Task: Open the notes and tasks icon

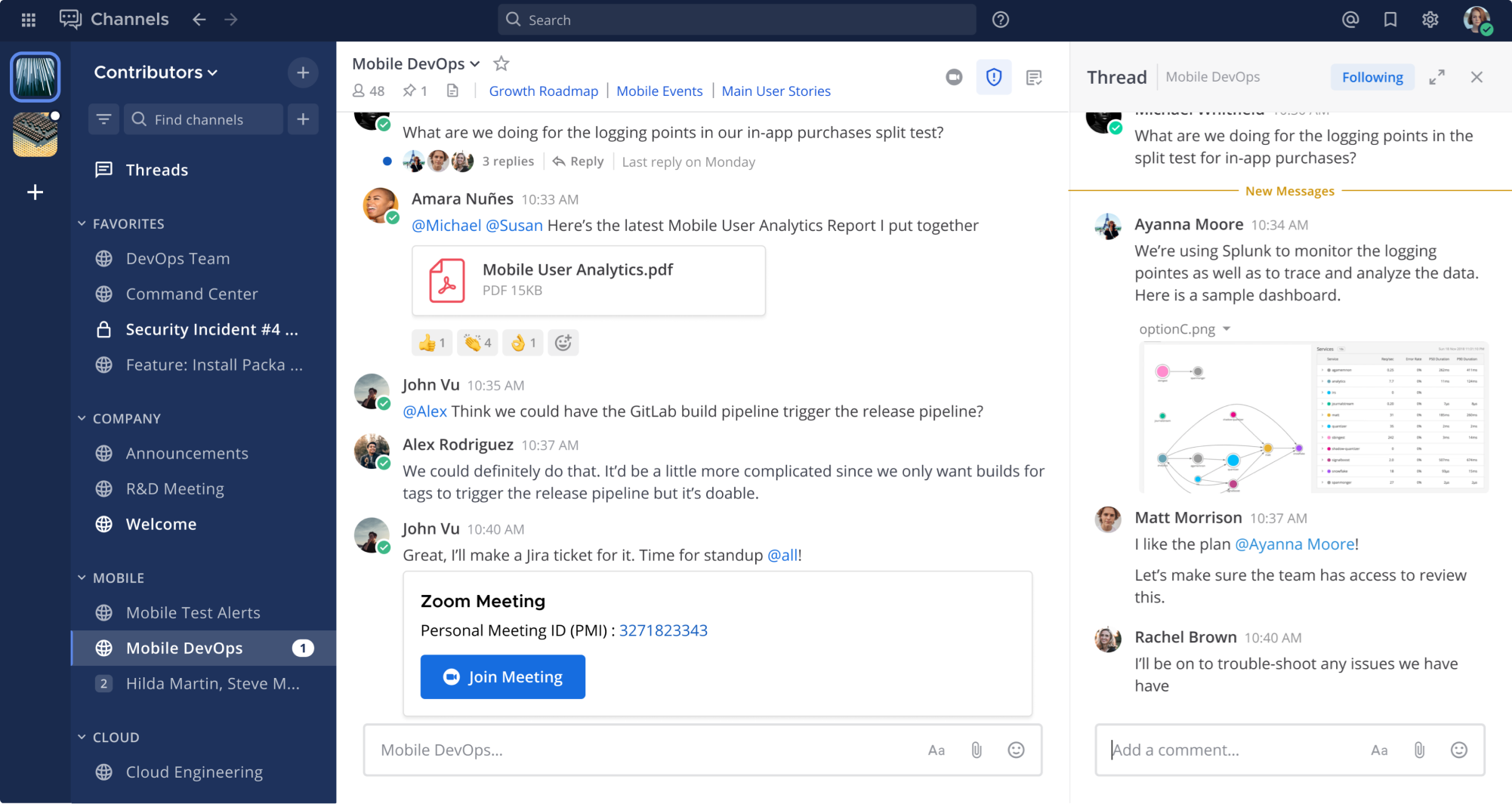Action: (1033, 77)
